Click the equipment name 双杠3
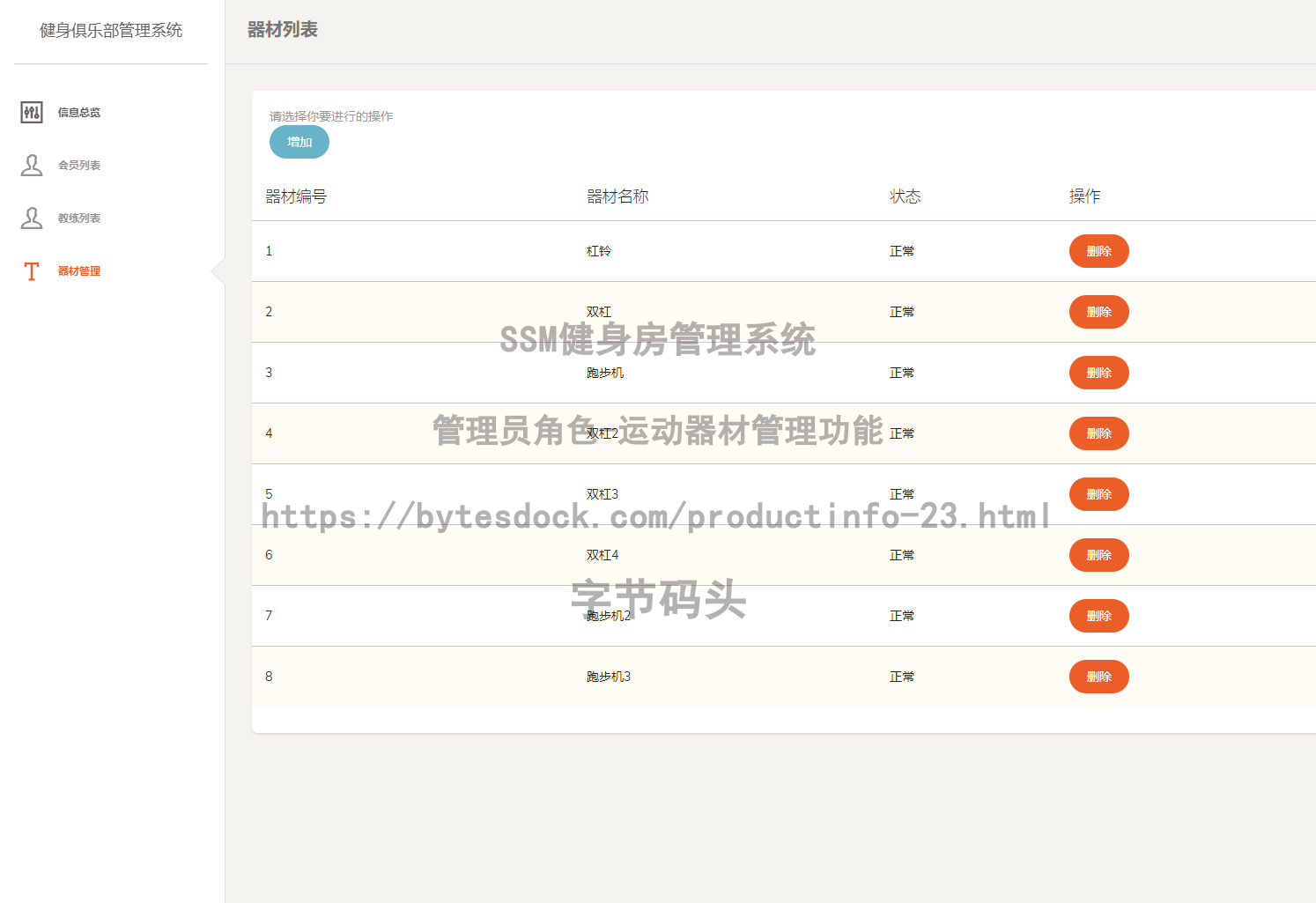Viewport: 1316px width, 903px height. (x=603, y=494)
